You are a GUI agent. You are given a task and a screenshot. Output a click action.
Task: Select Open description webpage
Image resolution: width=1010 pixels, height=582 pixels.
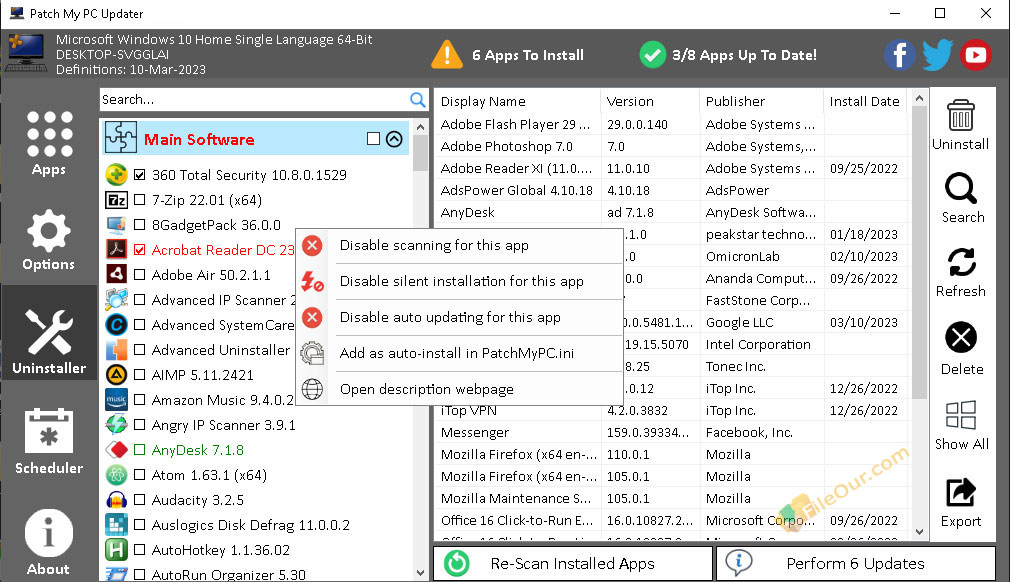(460, 390)
